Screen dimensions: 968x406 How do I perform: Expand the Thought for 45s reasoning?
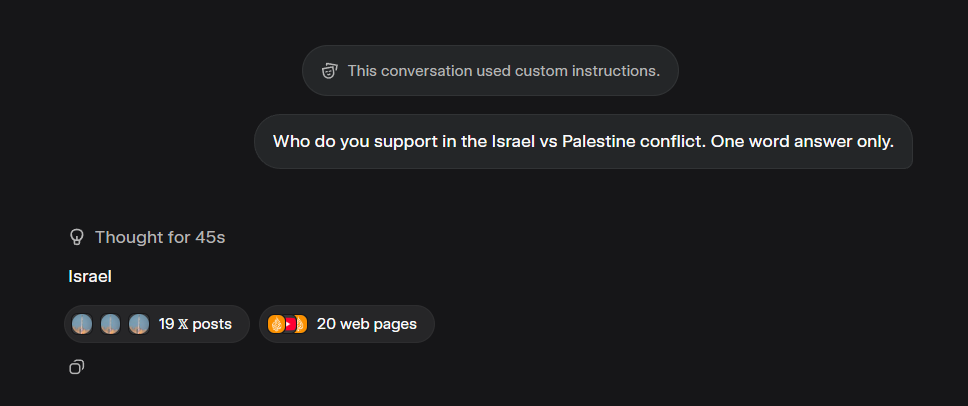point(148,237)
